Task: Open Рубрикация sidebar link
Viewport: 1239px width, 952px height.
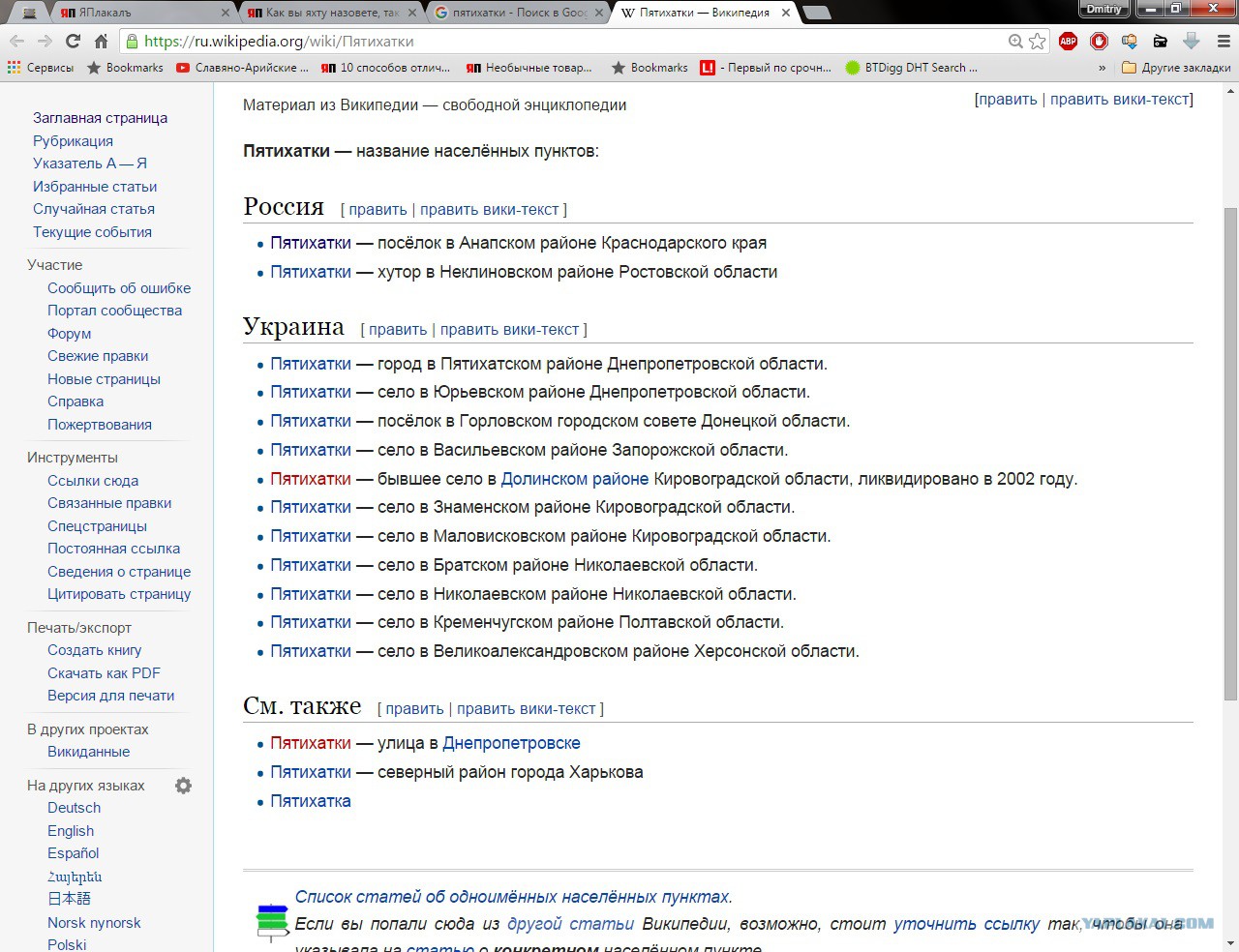Action: [x=73, y=141]
